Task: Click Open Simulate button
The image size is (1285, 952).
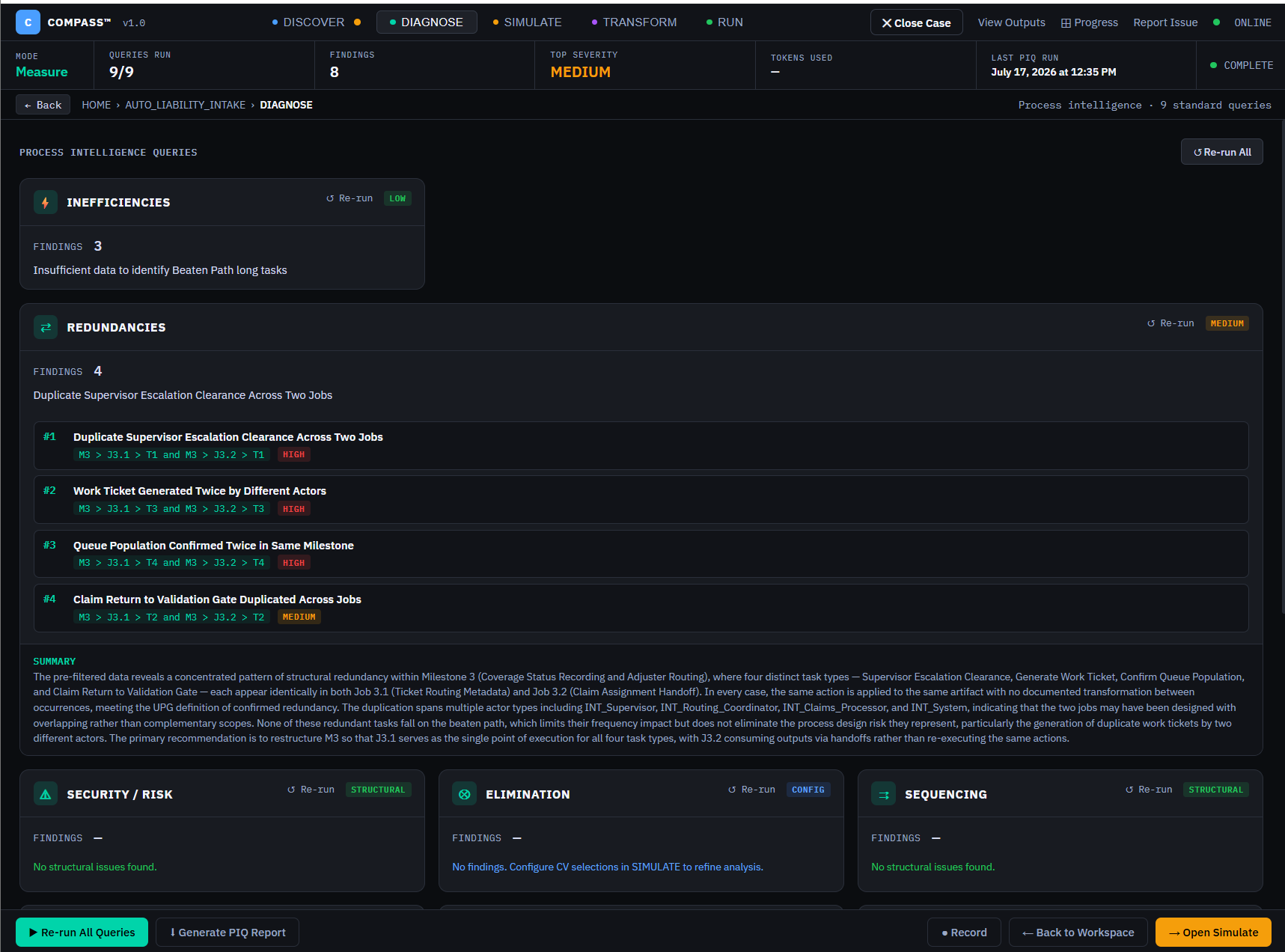Action: click(x=1213, y=932)
